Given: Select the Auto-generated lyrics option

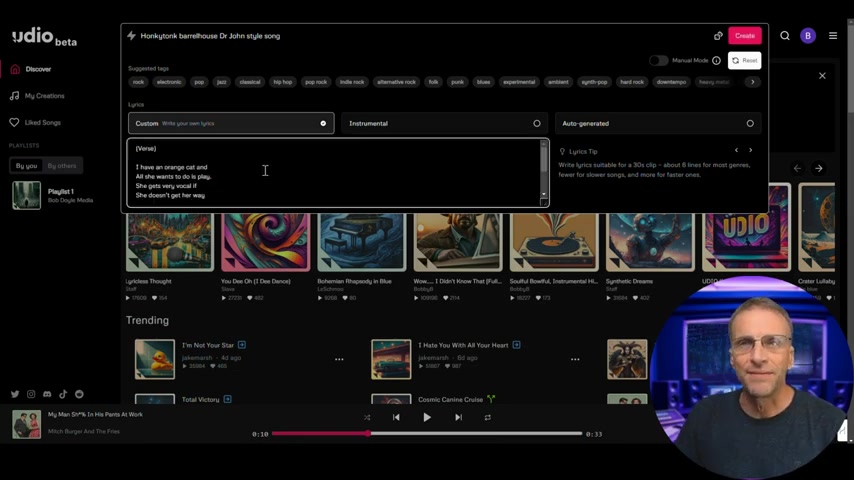Looking at the screenshot, I should tap(658, 124).
